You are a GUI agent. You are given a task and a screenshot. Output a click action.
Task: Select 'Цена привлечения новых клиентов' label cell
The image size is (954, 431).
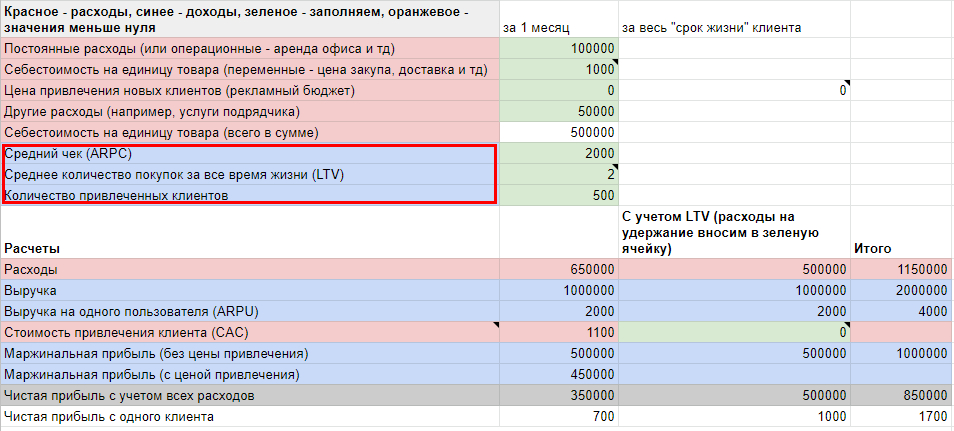coord(249,91)
